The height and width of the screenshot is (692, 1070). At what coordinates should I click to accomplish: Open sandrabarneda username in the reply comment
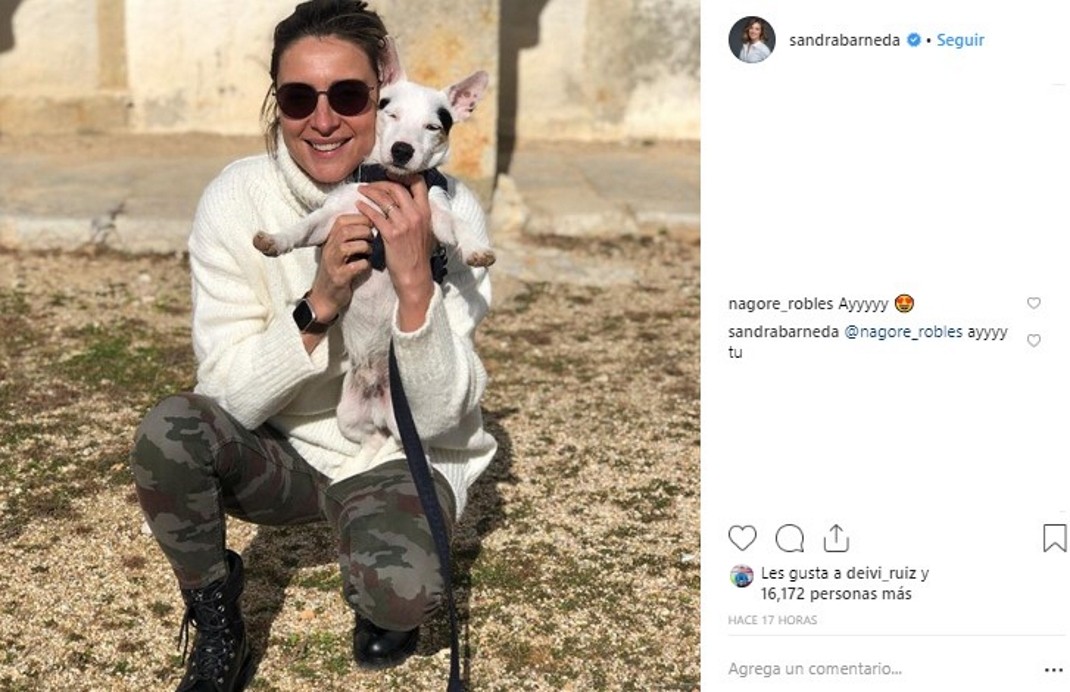click(x=783, y=332)
